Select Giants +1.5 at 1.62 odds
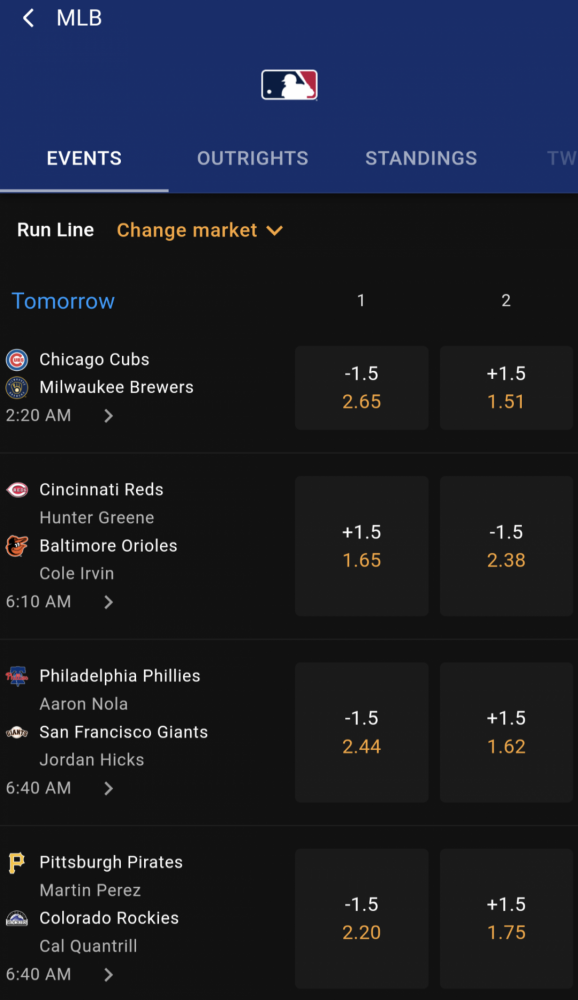 point(507,732)
